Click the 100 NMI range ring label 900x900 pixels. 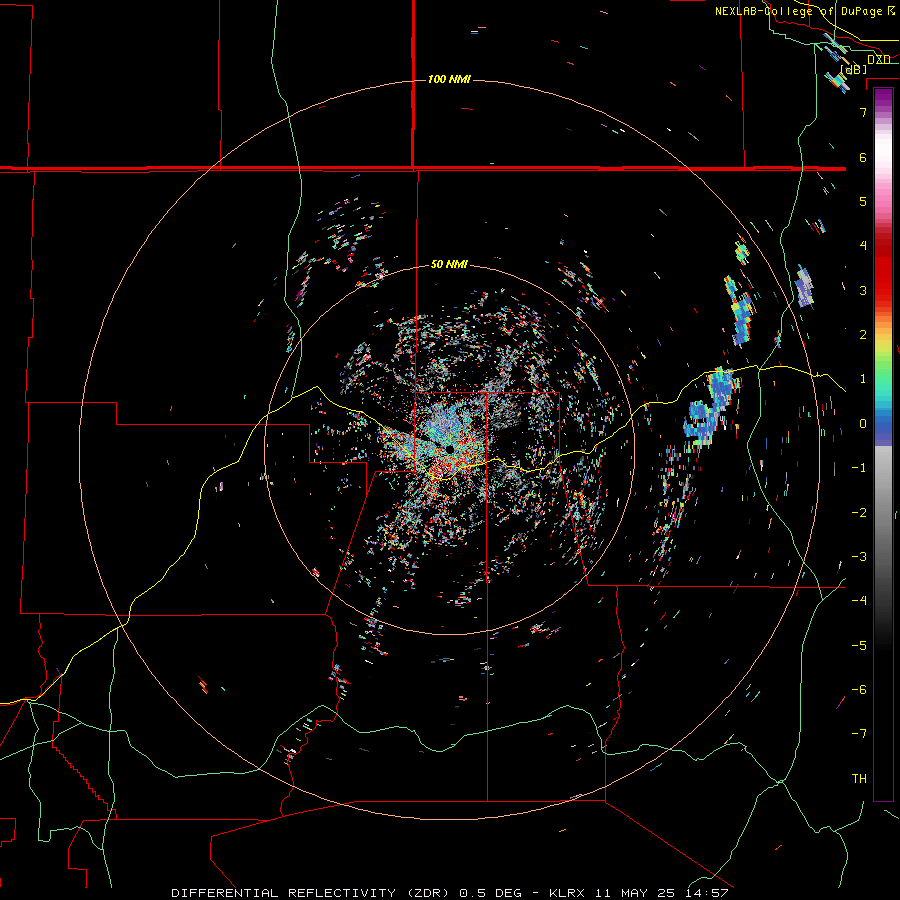(x=449, y=79)
